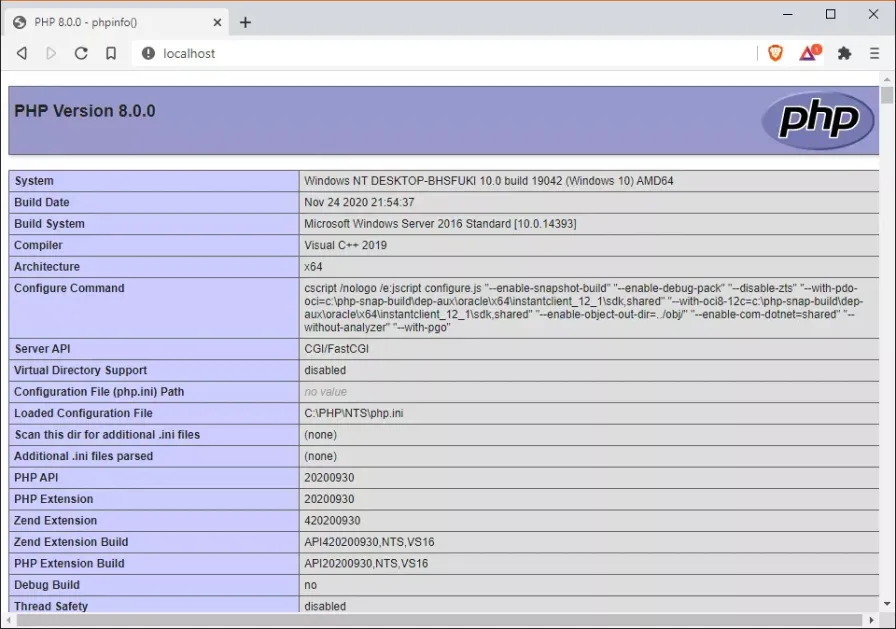Maximize the browser window
Screen dimensions: 896x629
[x=831, y=14]
